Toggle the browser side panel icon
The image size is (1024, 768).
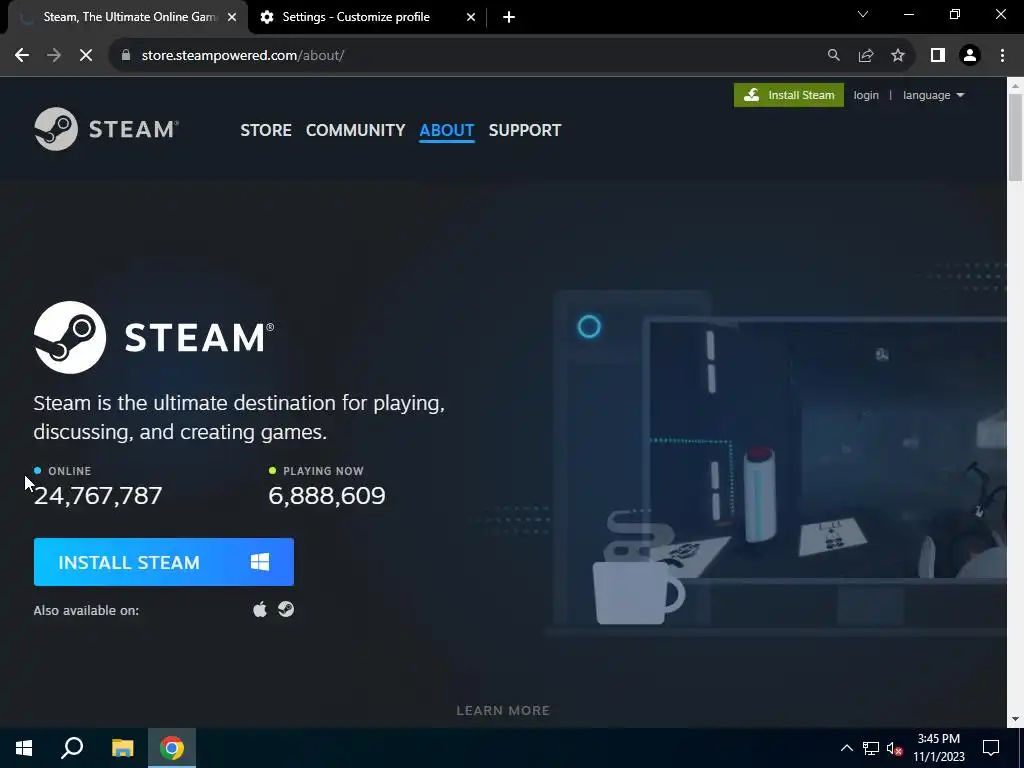938,56
